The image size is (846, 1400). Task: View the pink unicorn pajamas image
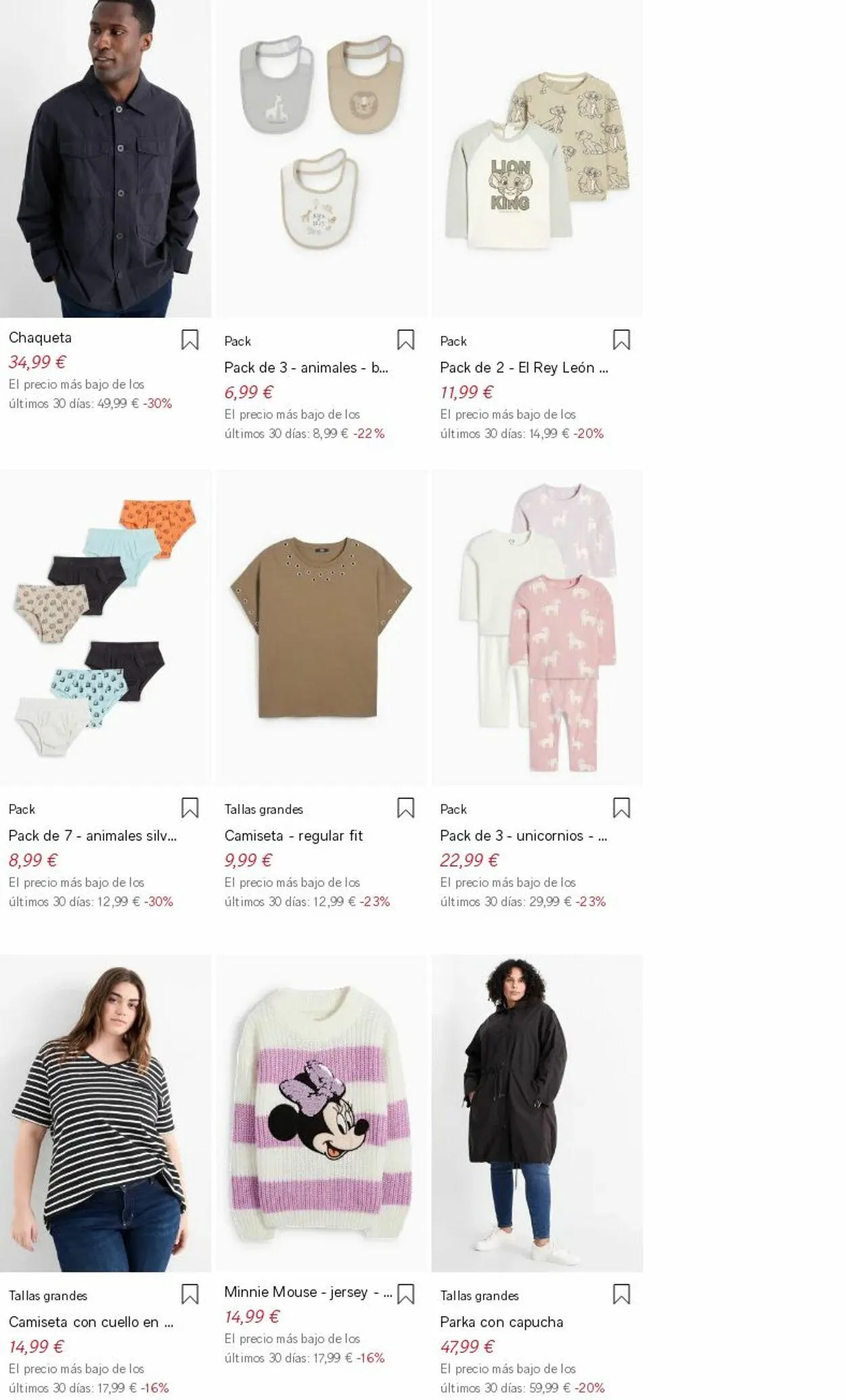537,628
